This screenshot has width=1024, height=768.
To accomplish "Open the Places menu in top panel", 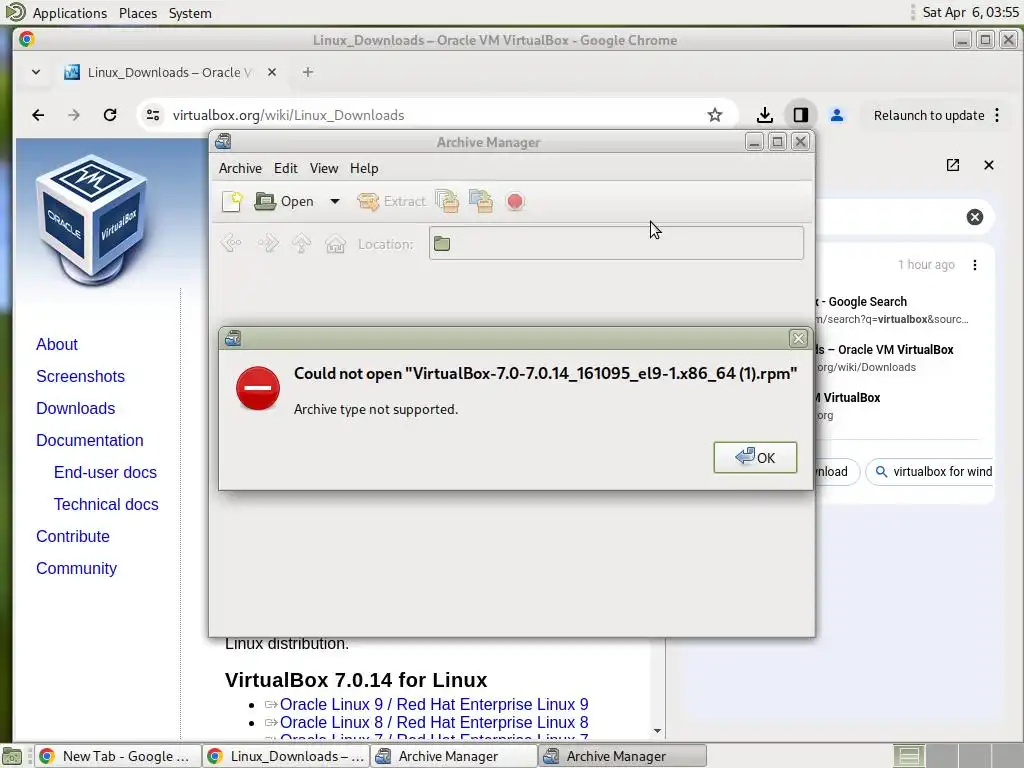I will click(x=138, y=13).
